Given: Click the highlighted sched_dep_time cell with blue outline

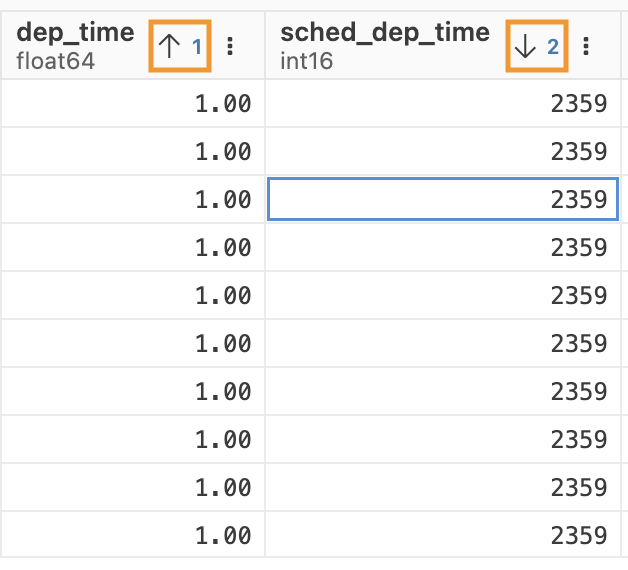Looking at the screenshot, I should click(x=443, y=199).
